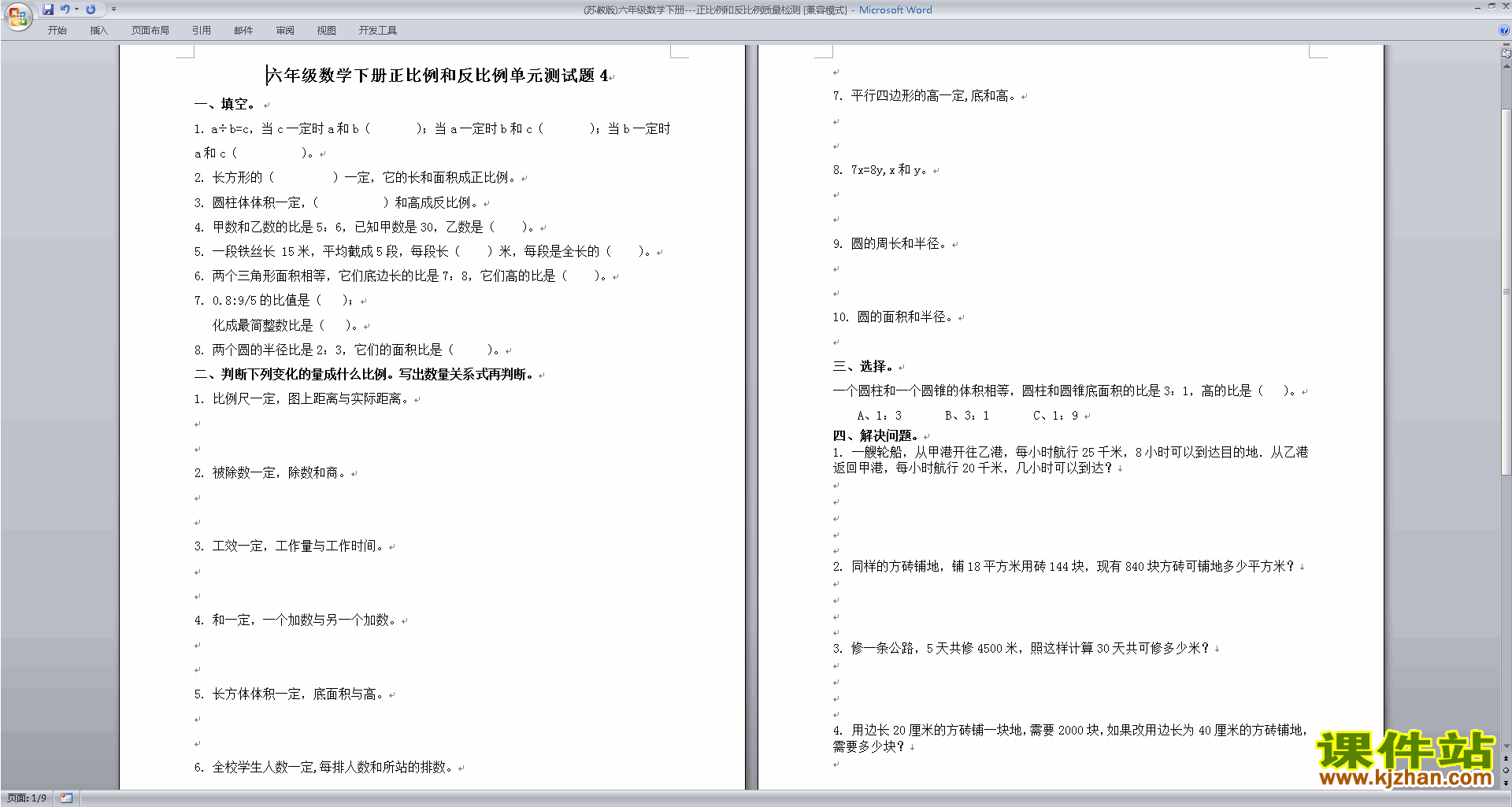Screen dimensions: 1512x807
Task: Click the line 和一定，一个加数与另一个加数
Action: coord(295,620)
